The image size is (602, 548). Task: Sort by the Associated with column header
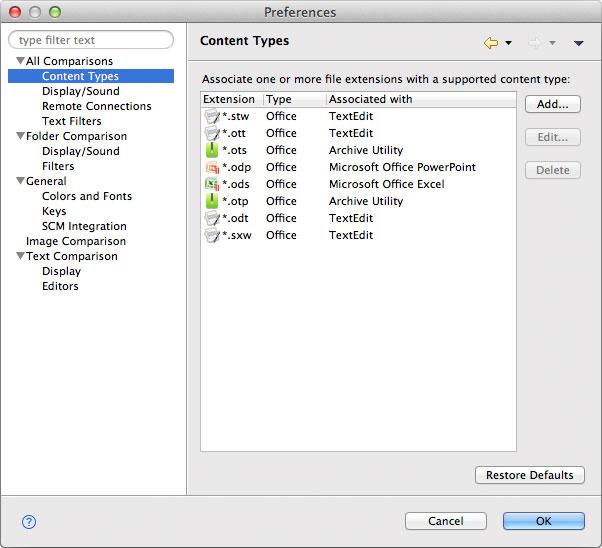click(x=370, y=99)
